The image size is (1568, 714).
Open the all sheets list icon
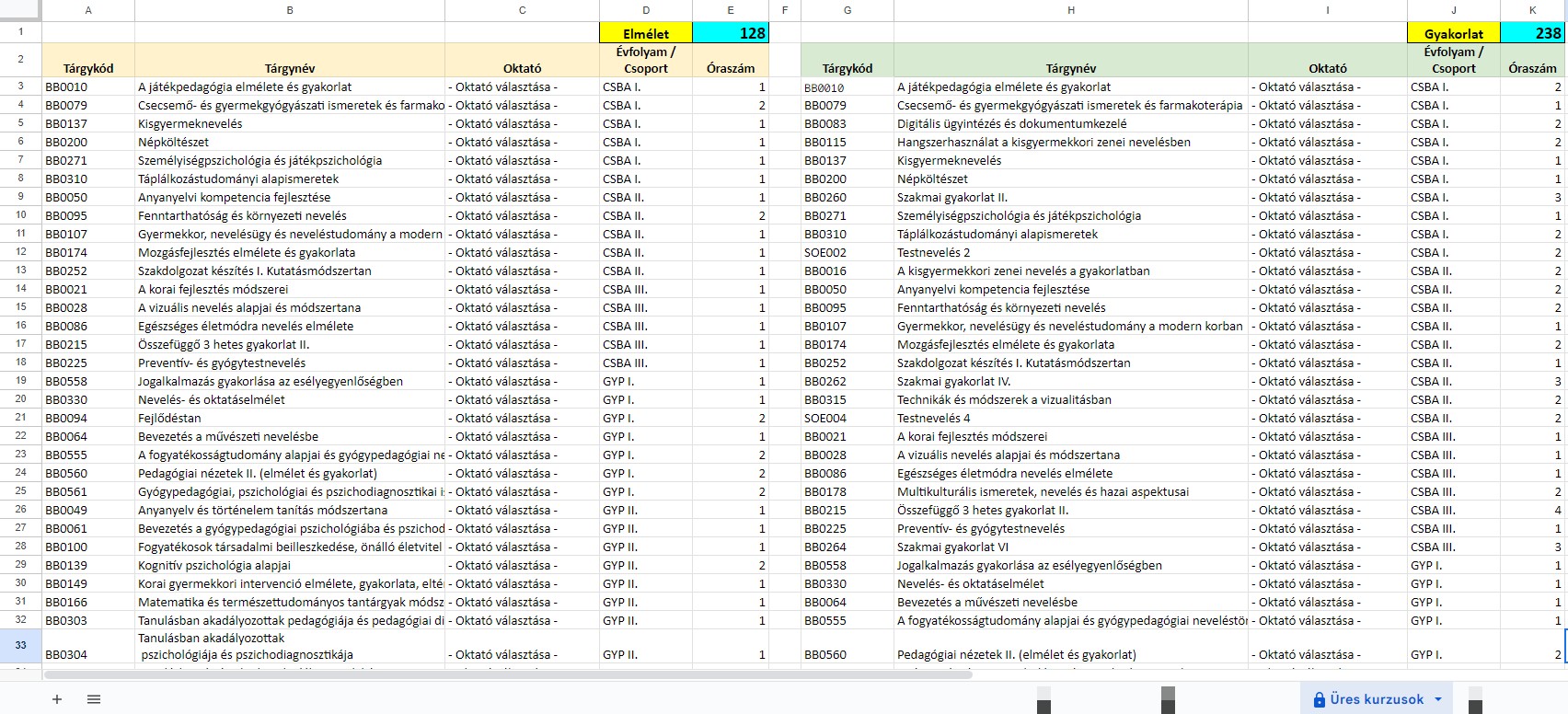pyautogui.click(x=94, y=699)
